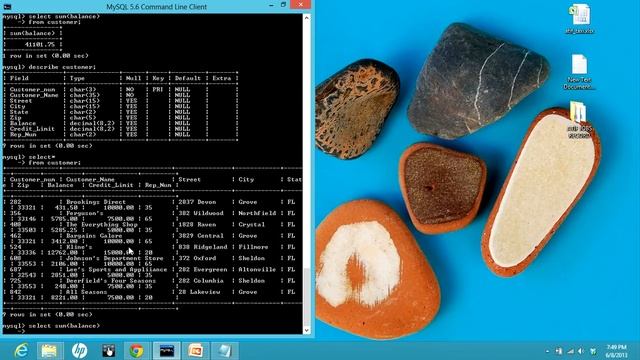Image resolution: width=640 pixels, height=360 pixels.
Task: Launch the HP app on the taskbar
Action: click(x=79, y=351)
